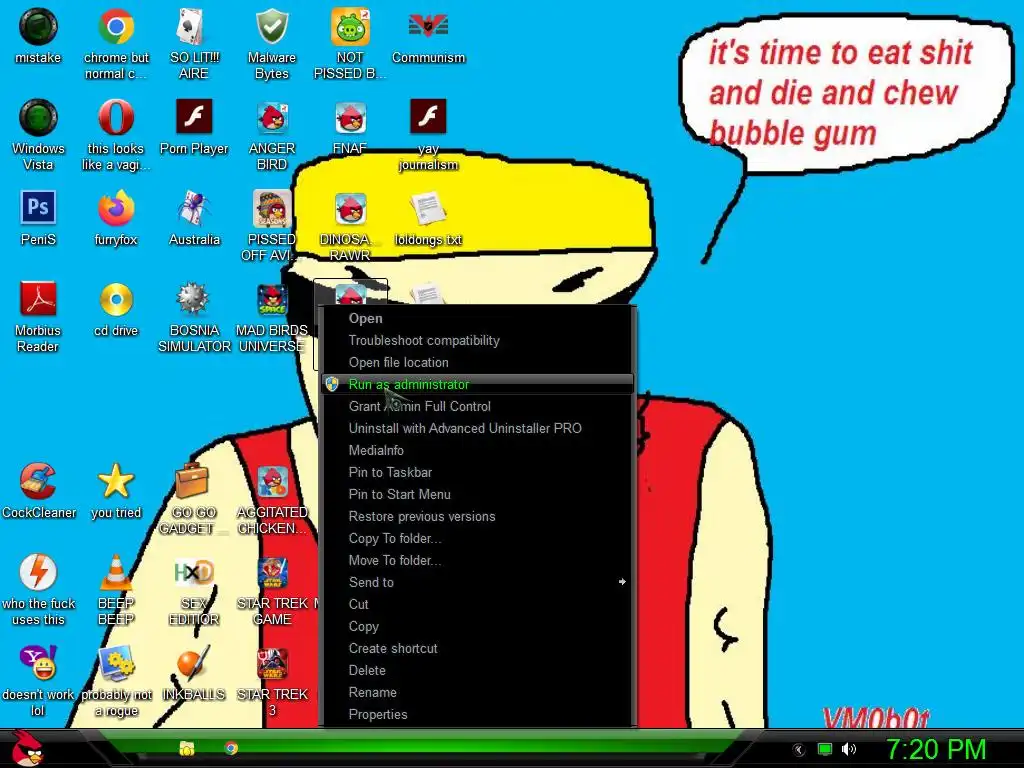Viewport: 1024px width, 768px height.
Task: Select the 'probably not a rogue' icon
Action: coord(116,664)
